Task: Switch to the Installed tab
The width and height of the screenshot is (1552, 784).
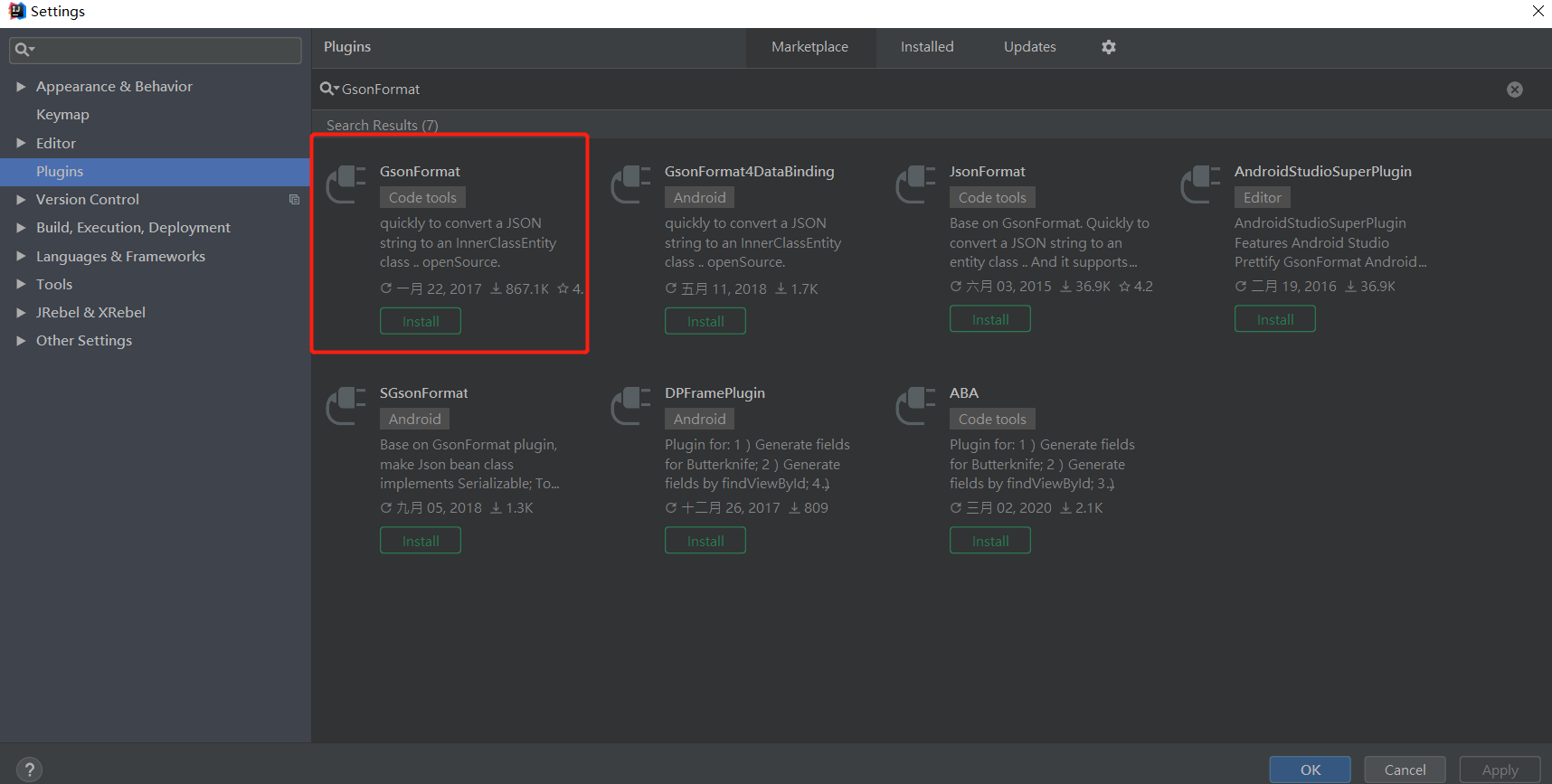Action: pos(927,47)
